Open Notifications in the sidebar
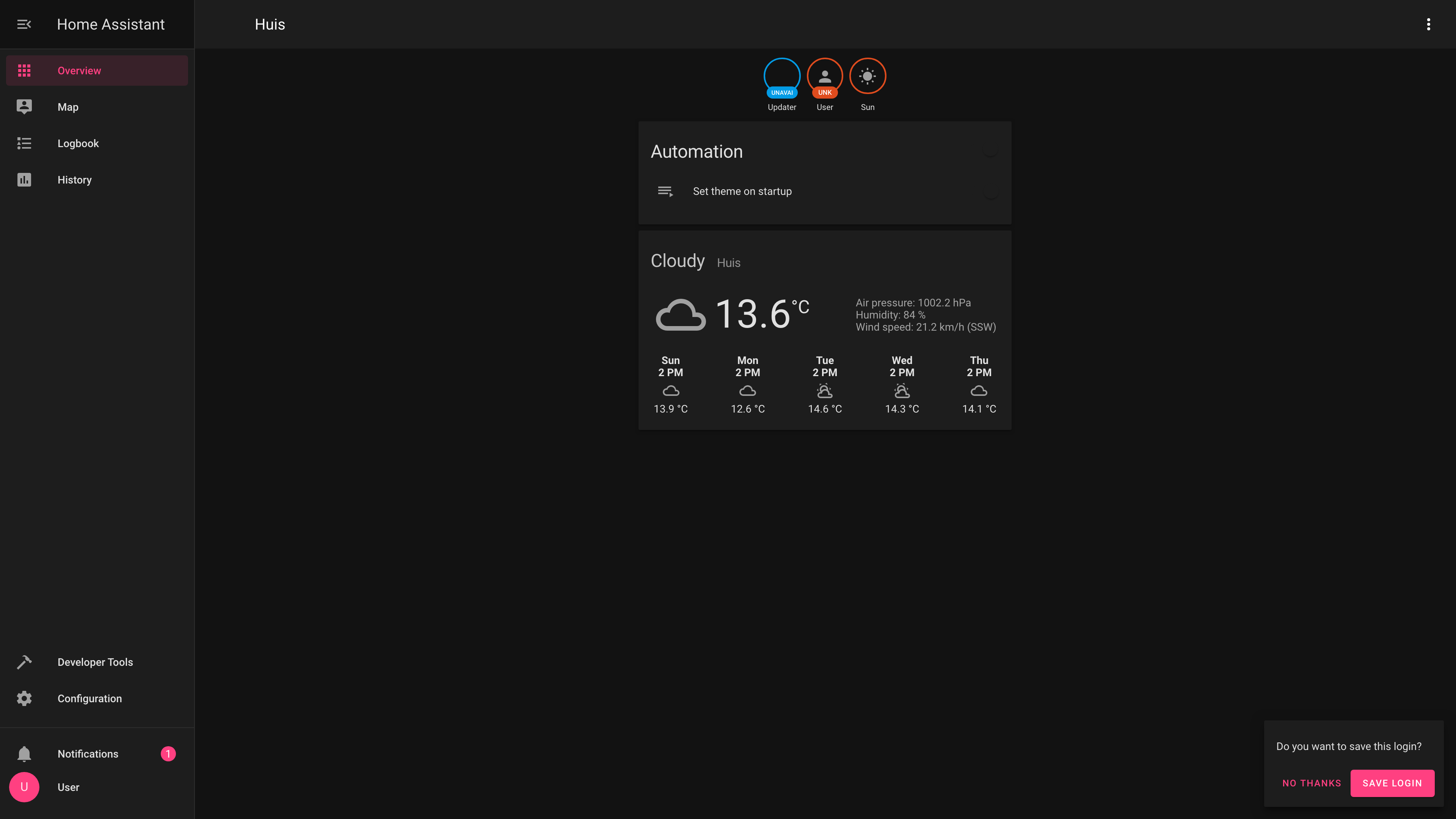Viewport: 1456px width, 819px height. tap(97, 754)
